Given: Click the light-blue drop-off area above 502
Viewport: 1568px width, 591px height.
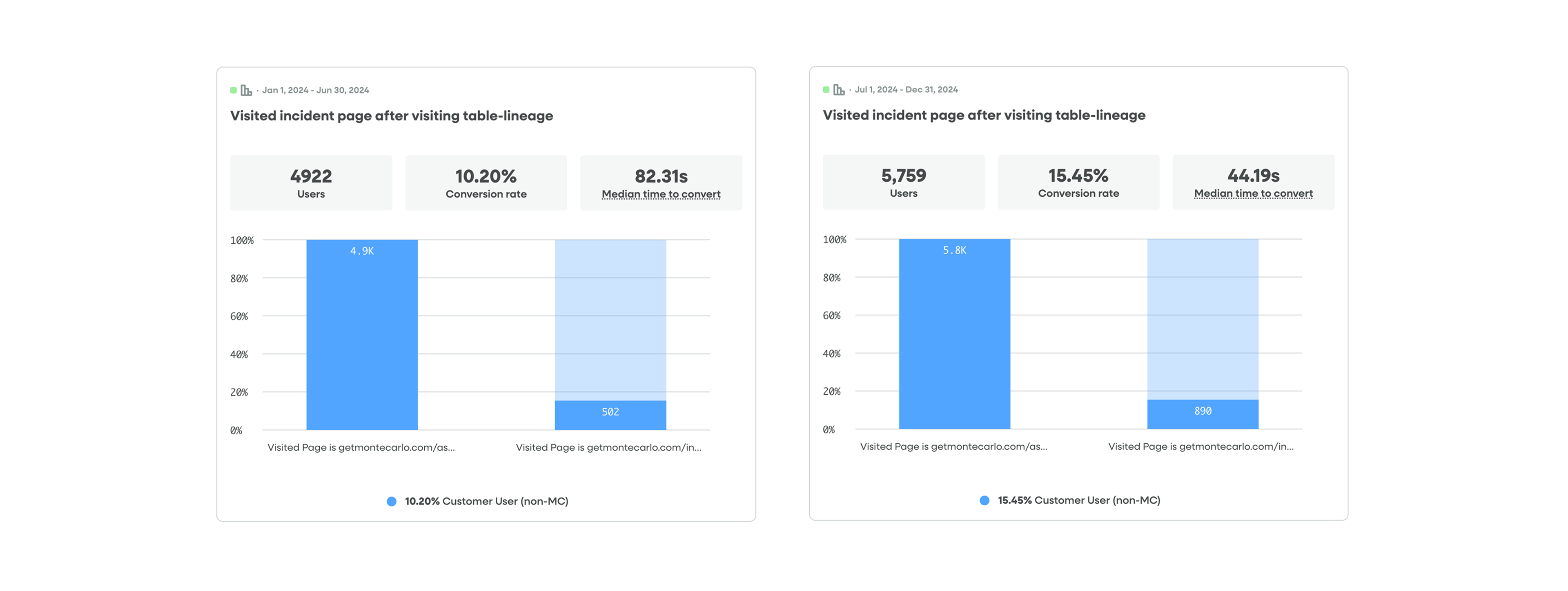Looking at the screenshot, I should click(610, 320).
